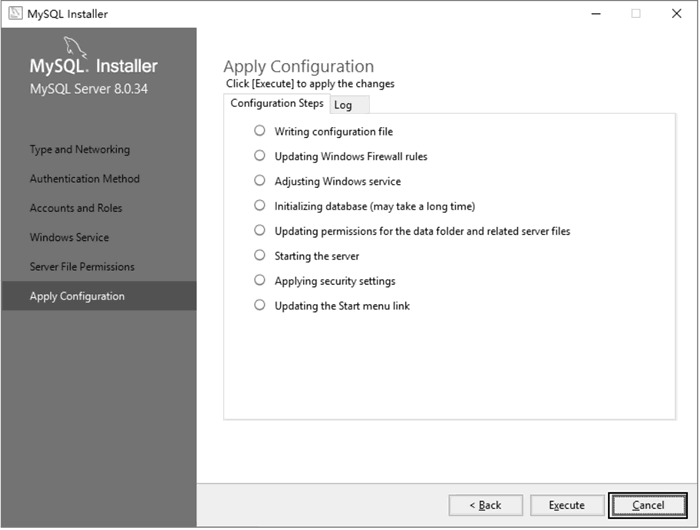Select the Applying security settings indicator

(x=259, y=280)
